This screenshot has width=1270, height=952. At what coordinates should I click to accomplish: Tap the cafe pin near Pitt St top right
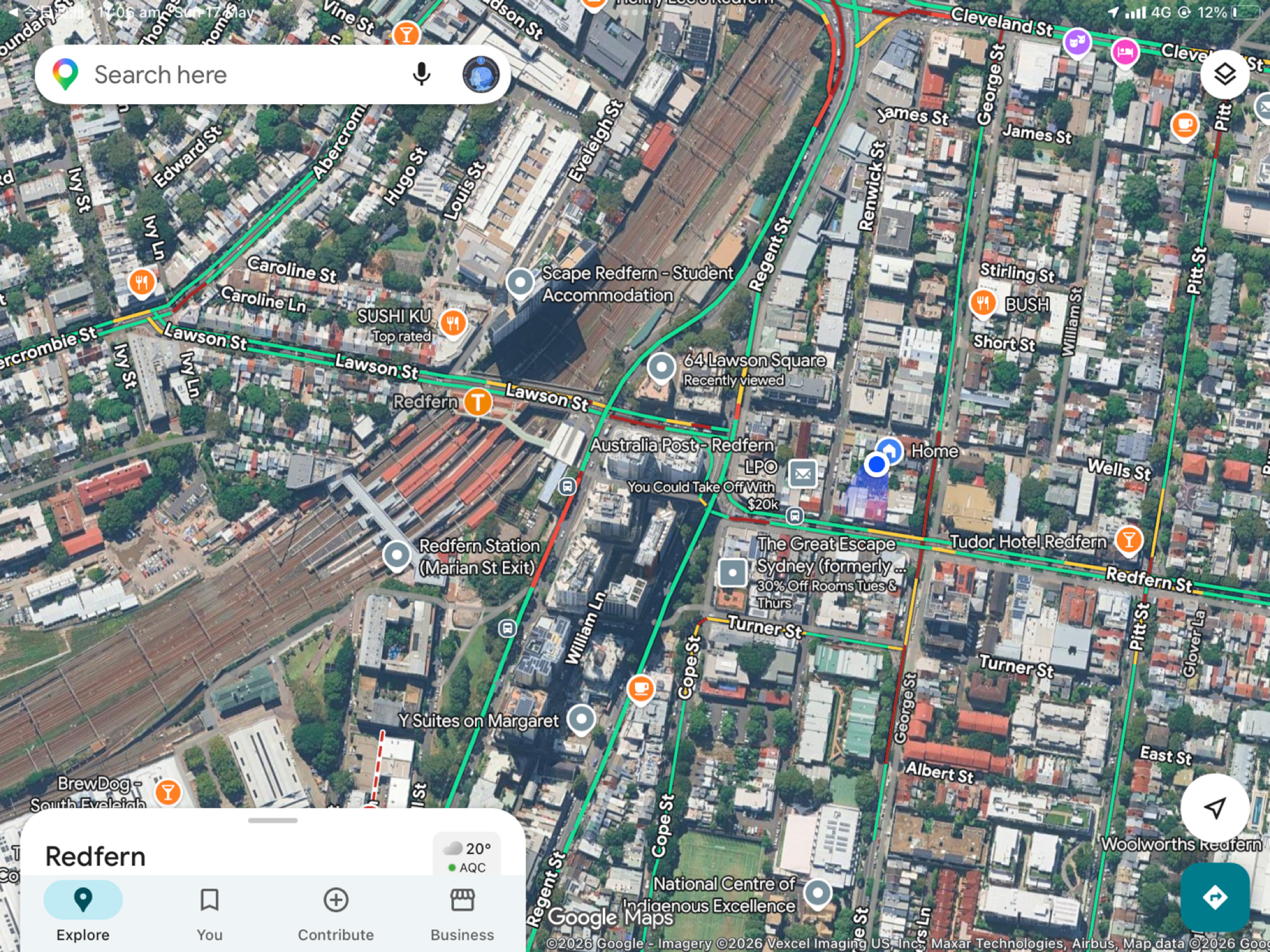point(1184,125)
